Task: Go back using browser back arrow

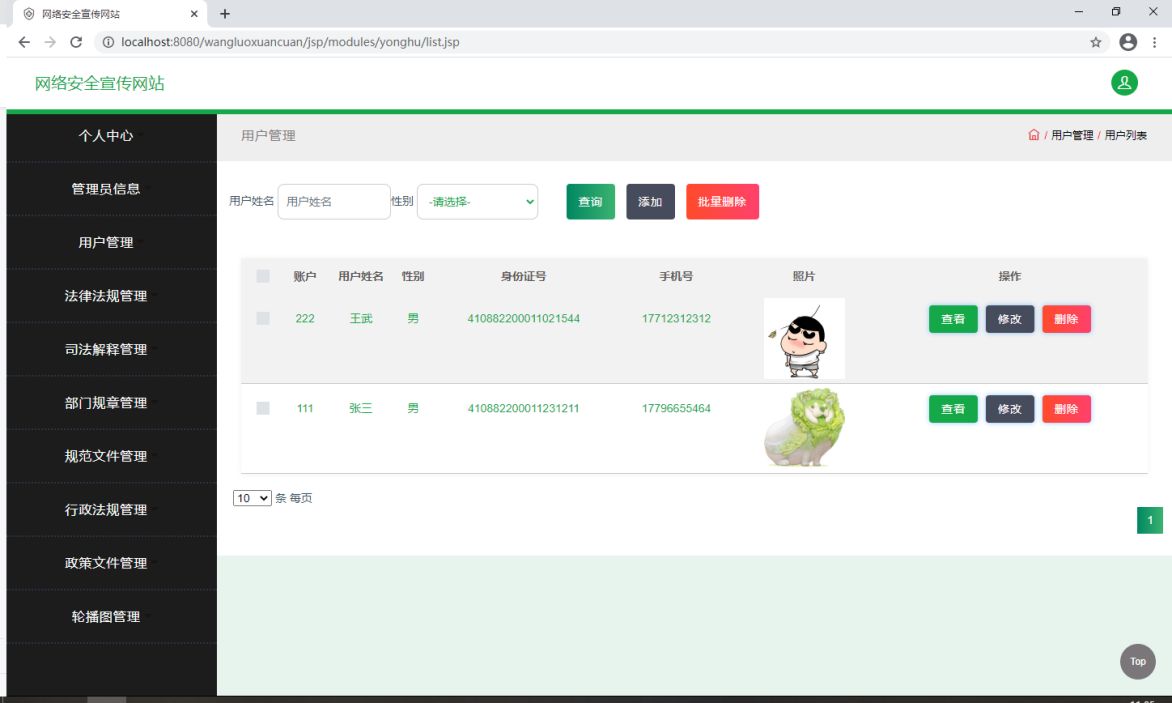Action: pos(24,42)
